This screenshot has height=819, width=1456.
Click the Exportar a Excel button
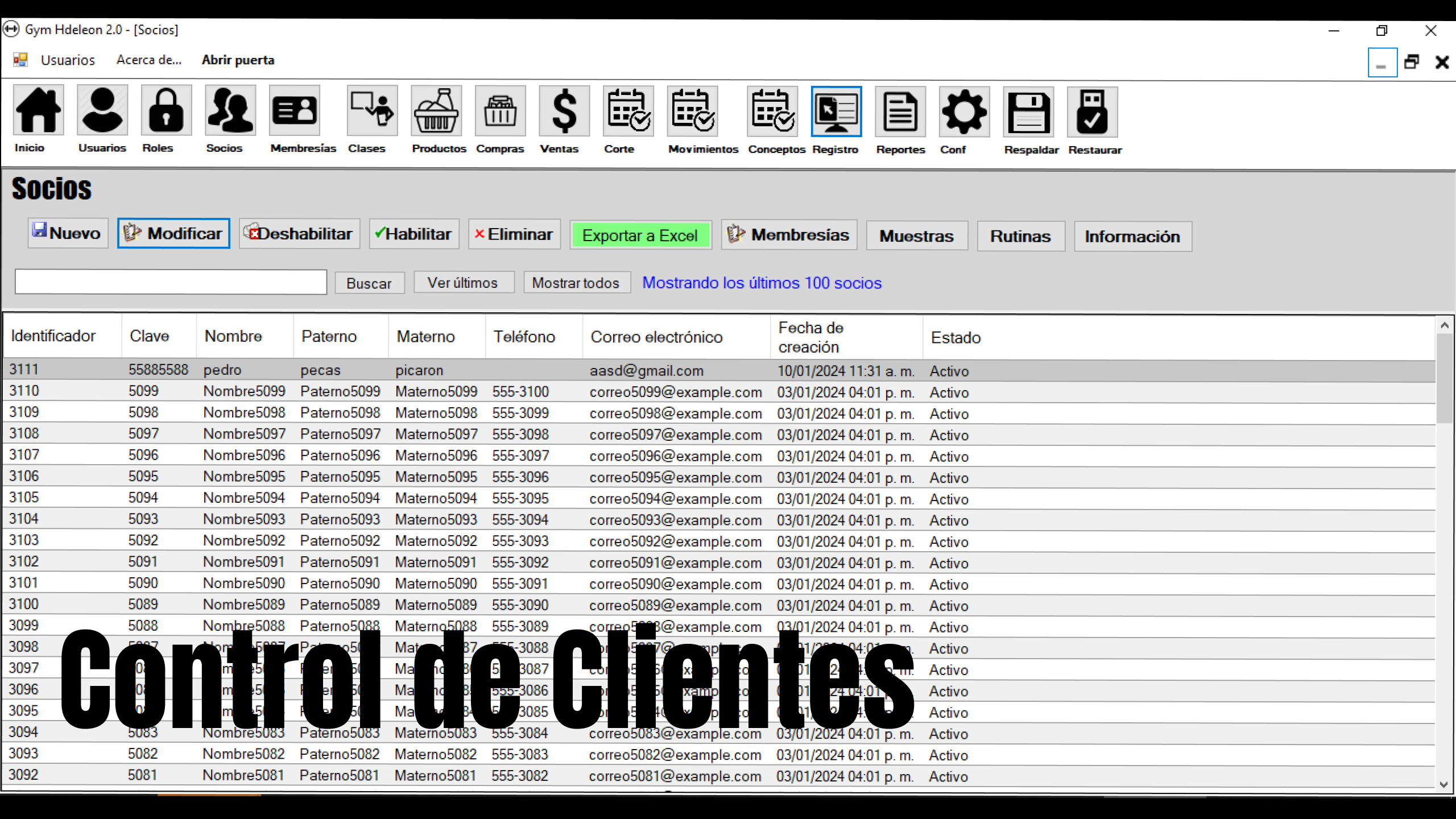(640, 235)
